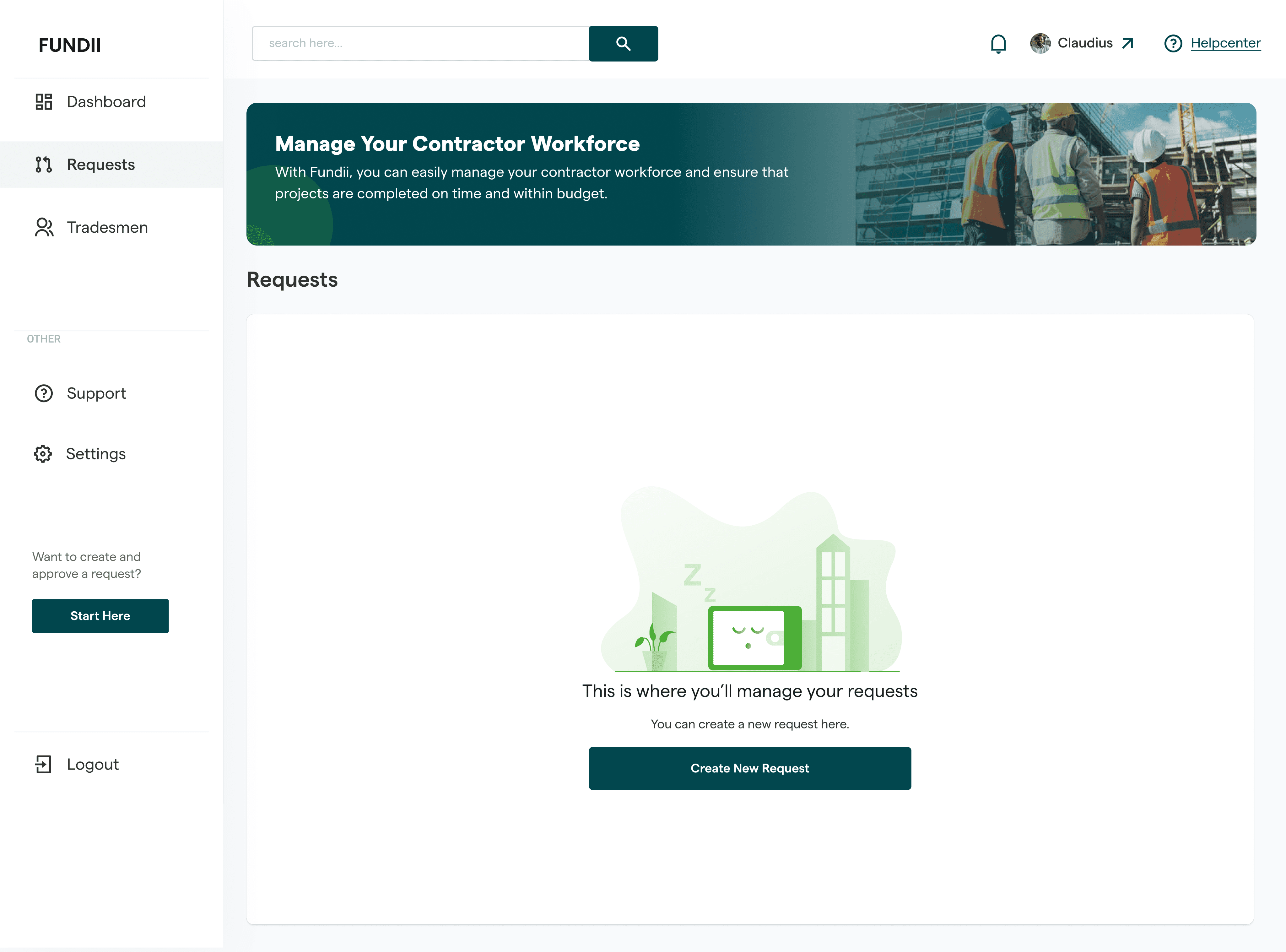Viewport: 1286px width, 952px height.
Task: Click the Settings gear icon
Action: (43, 454)
